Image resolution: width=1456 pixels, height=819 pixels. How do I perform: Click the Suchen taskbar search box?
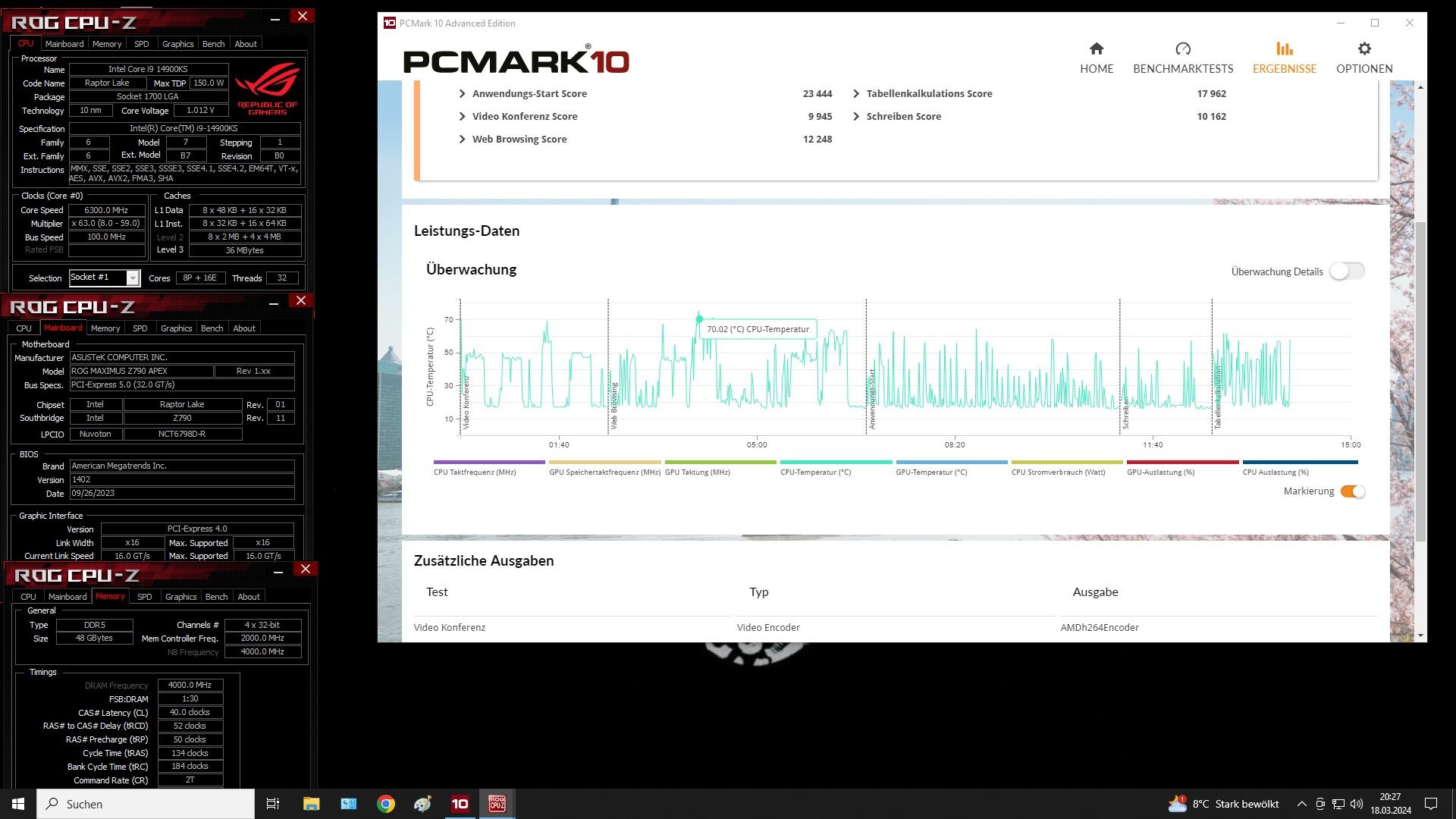(146, 804)
